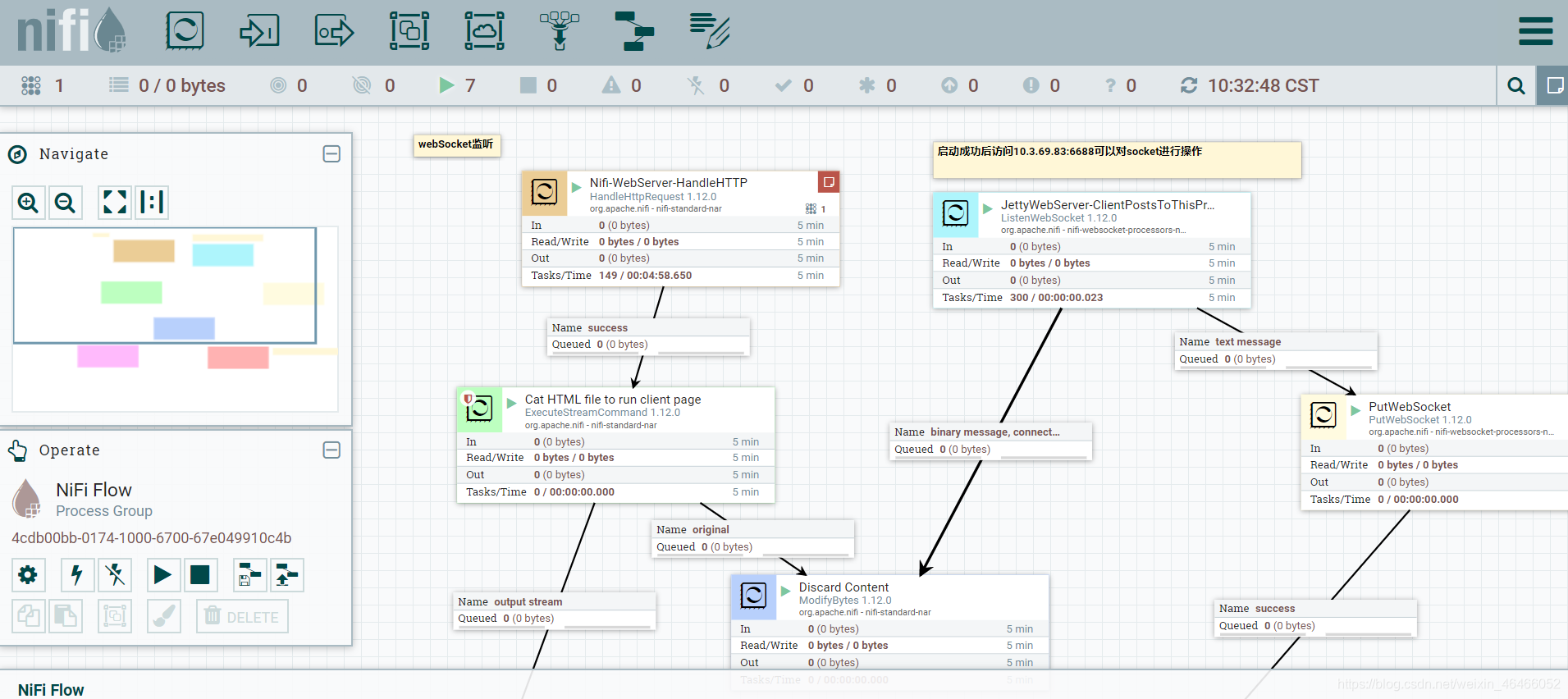
Task: Select the JettyWebServer ListenWebSocket processor
Action: (1091, 250)
